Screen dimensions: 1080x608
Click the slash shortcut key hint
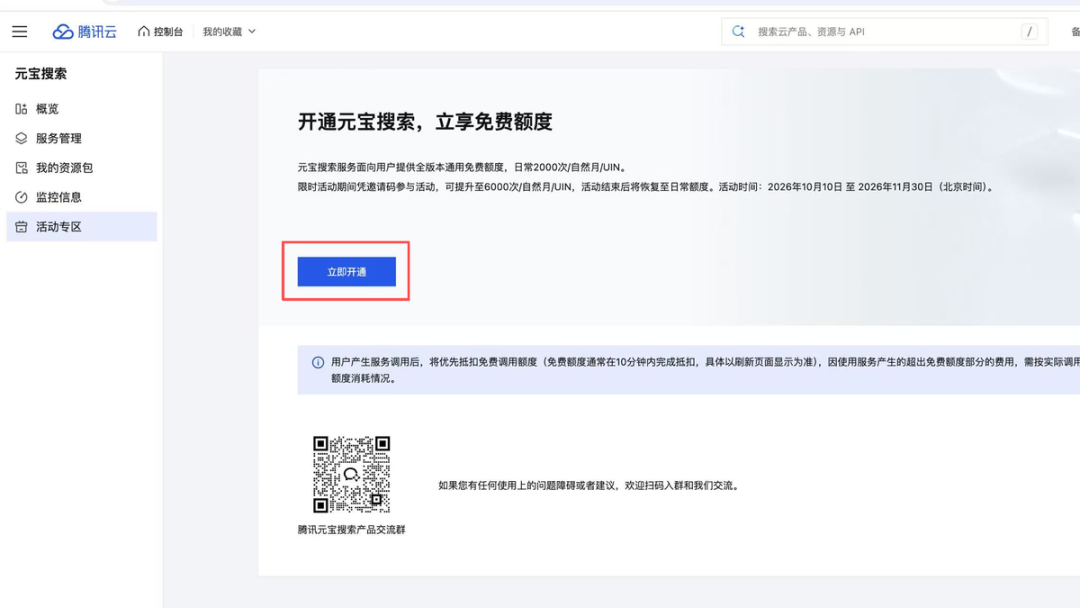pos(1029,32)
